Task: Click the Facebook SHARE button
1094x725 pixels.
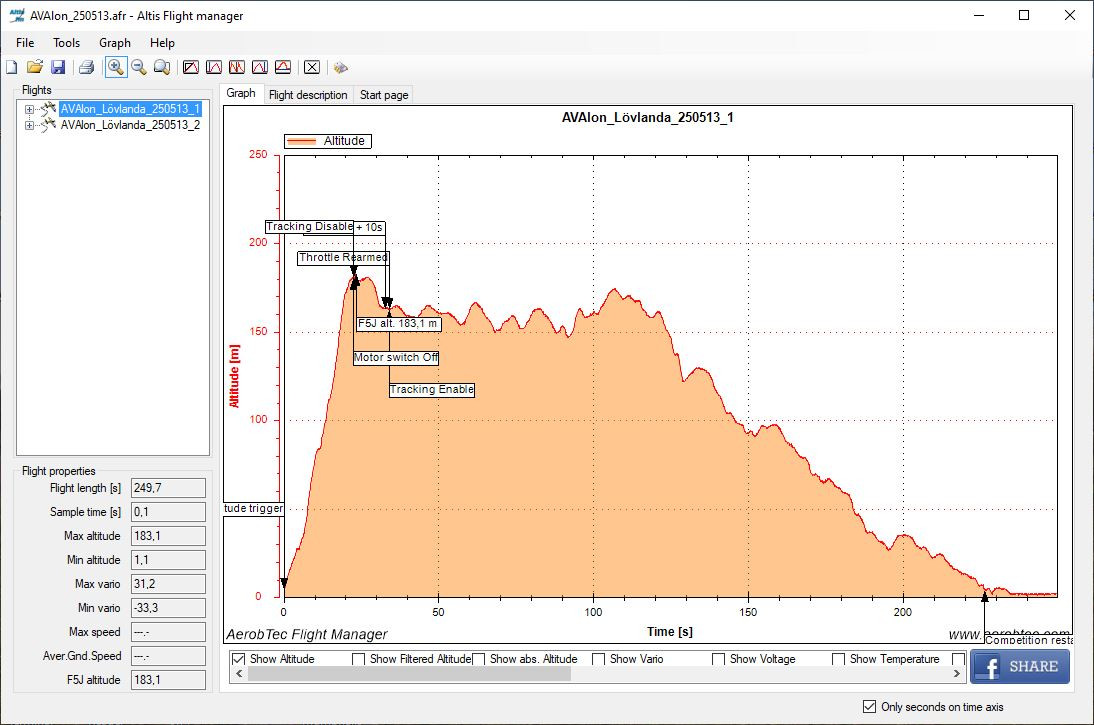Action: (1019, 666)
